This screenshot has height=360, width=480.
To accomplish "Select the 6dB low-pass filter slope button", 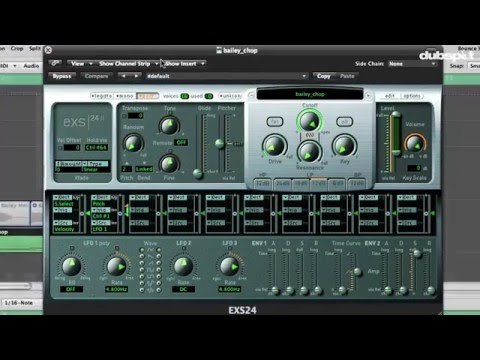I will (x=337, y=183).
